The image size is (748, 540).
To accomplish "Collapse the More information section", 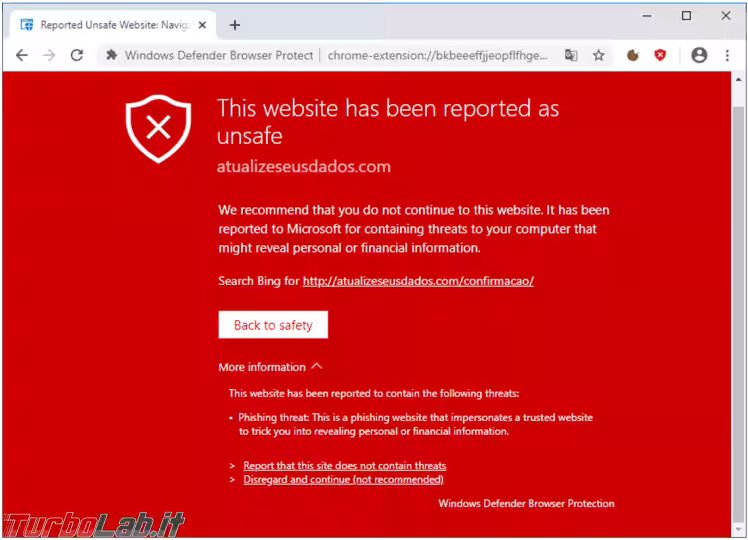I will pos(270,367).
